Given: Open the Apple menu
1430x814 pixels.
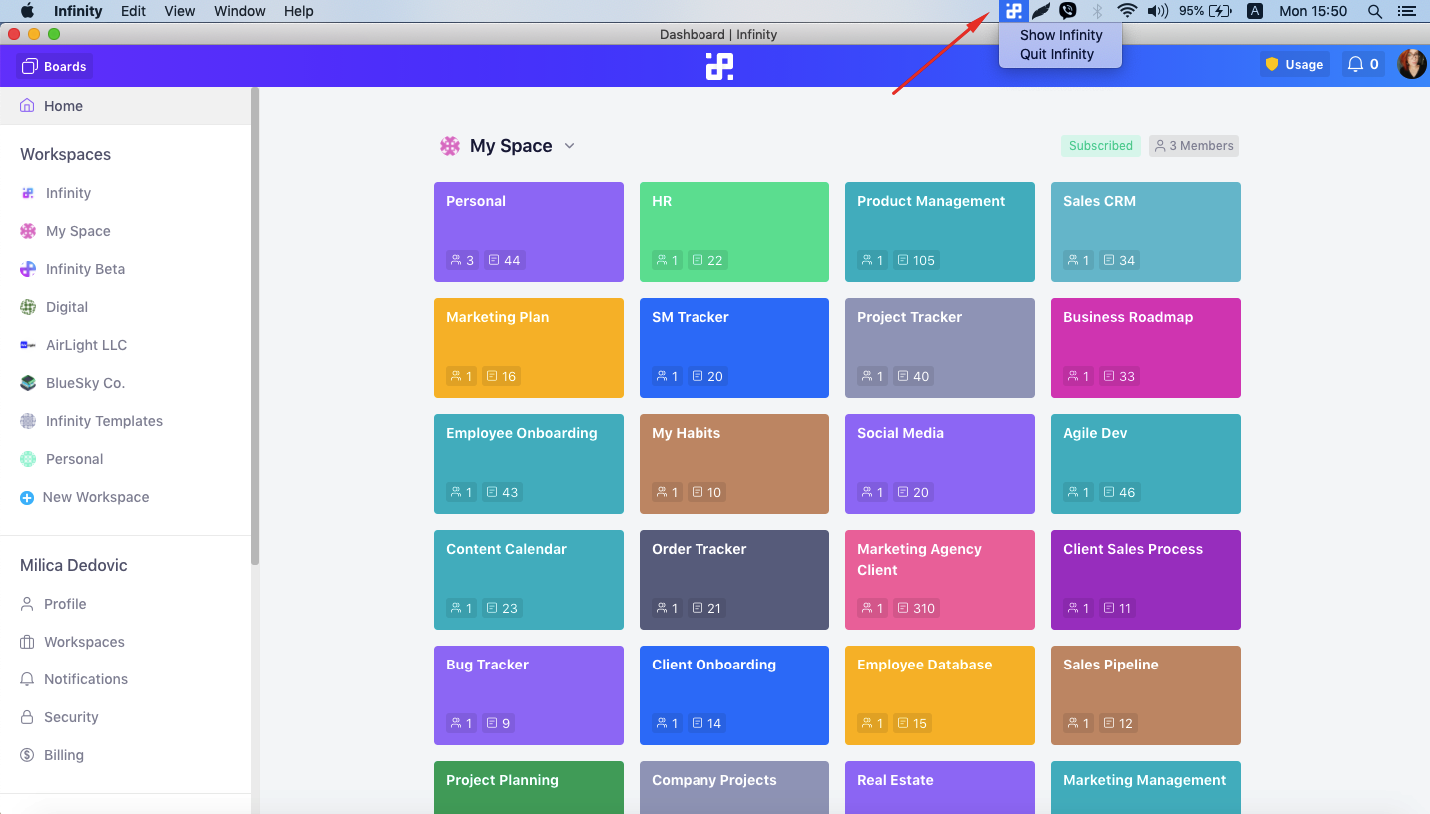Looking at the screenshot, I should (27, 11).
